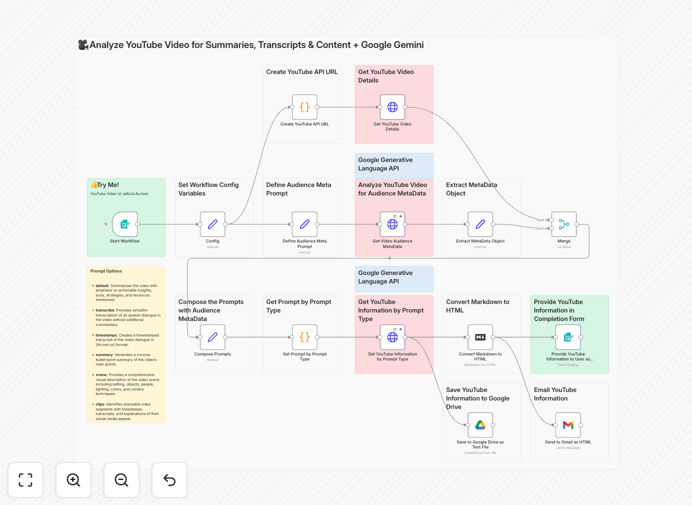The height and width of the screenshot is (505, 692).
Task: Click the upper Google Generative Language API note
Action: [394, 164]
